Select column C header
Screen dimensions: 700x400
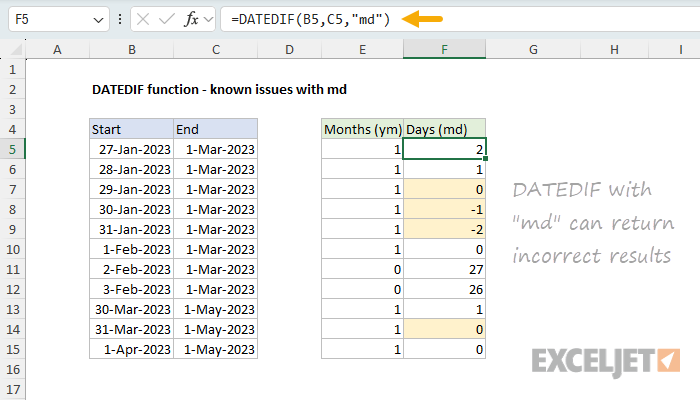216,50
